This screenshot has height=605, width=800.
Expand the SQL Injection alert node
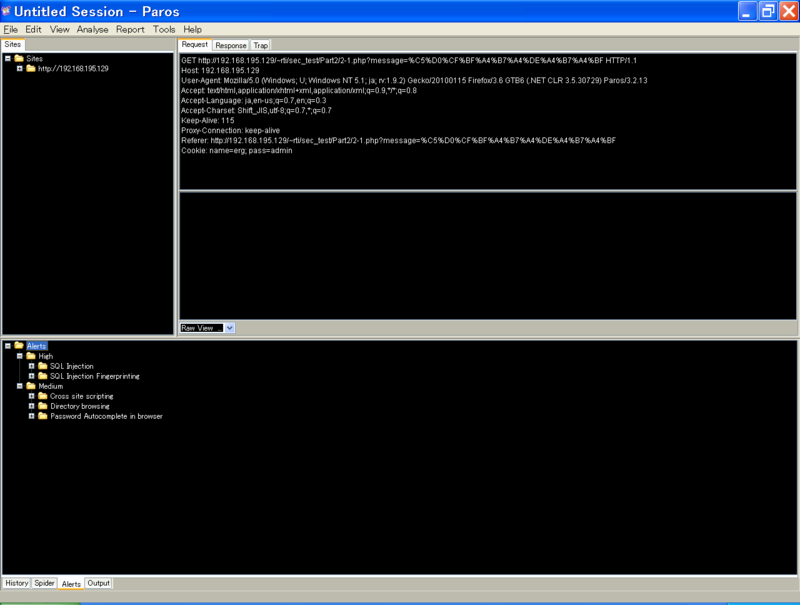[x=32, y=366]
